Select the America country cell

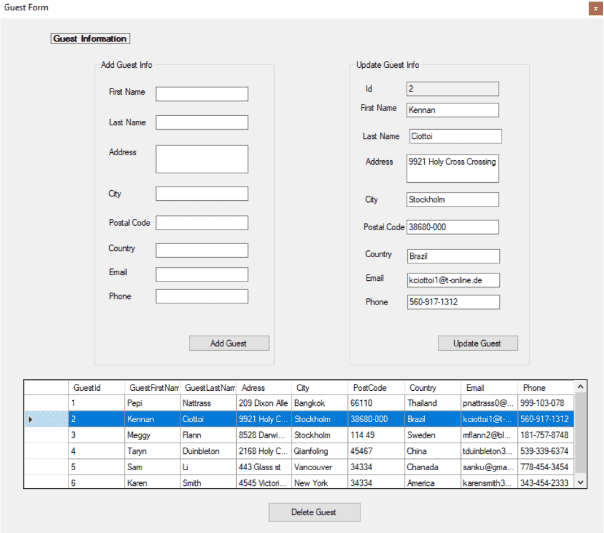tap(432, 482)
